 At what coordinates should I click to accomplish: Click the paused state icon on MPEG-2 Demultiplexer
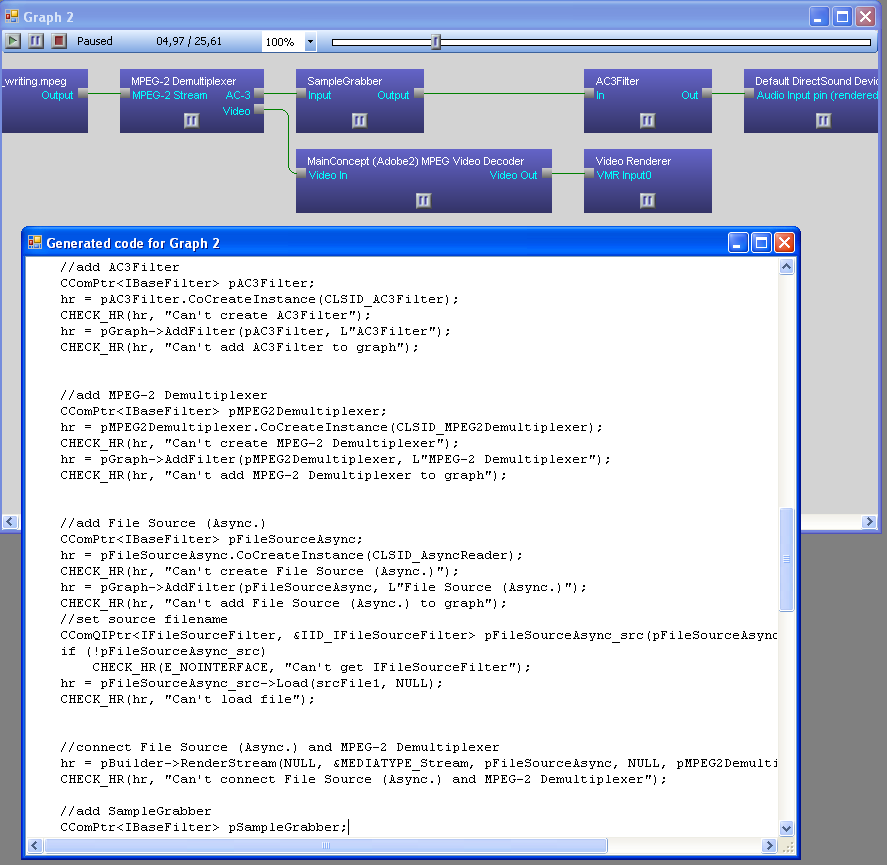(191, 120)
